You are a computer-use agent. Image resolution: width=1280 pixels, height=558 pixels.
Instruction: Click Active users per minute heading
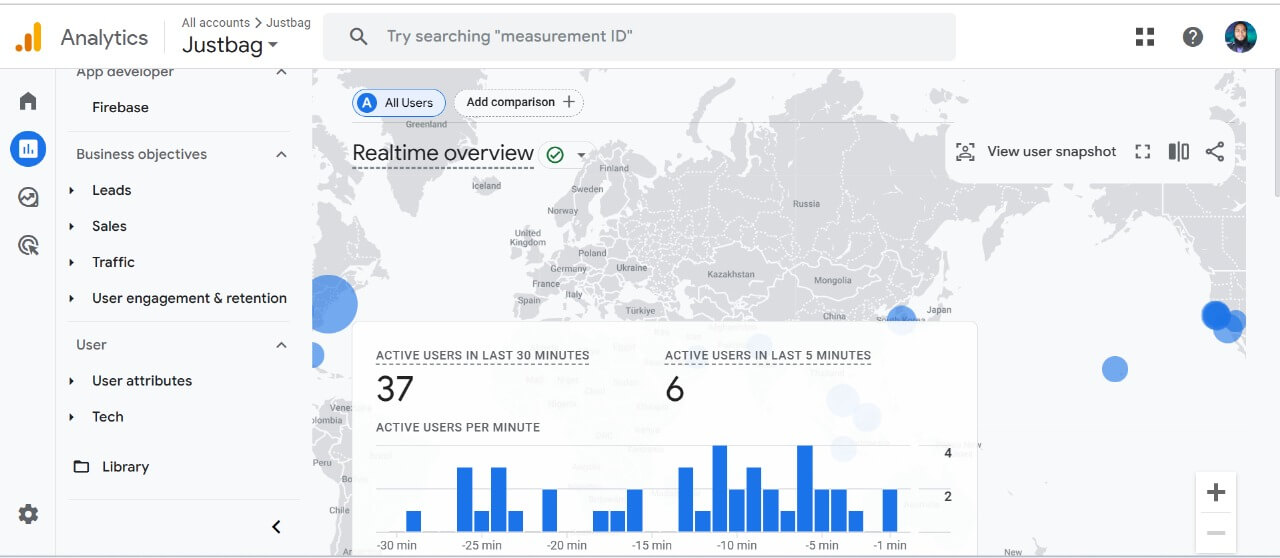(x=458, y=428)
